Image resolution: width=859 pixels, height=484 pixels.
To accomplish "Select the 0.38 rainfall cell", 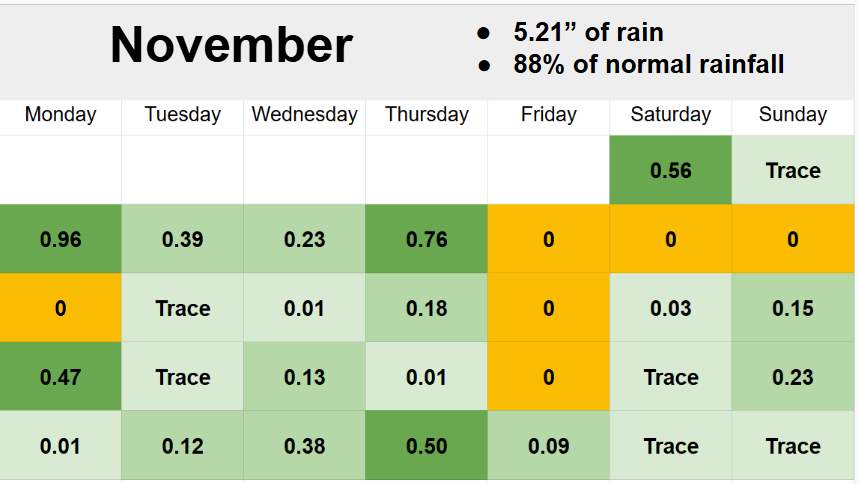I will 304,446.
